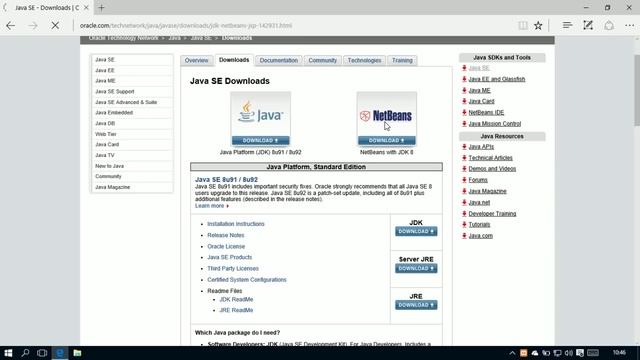Download NetBeans with JDK 8
Screen dimensions: 640x360
[x=387, y=140]
